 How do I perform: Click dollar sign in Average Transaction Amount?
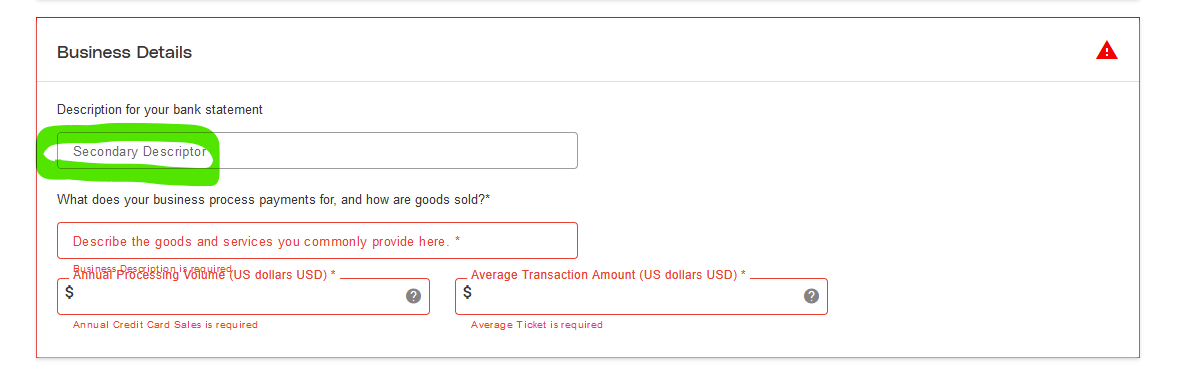(x=467, y=292)
